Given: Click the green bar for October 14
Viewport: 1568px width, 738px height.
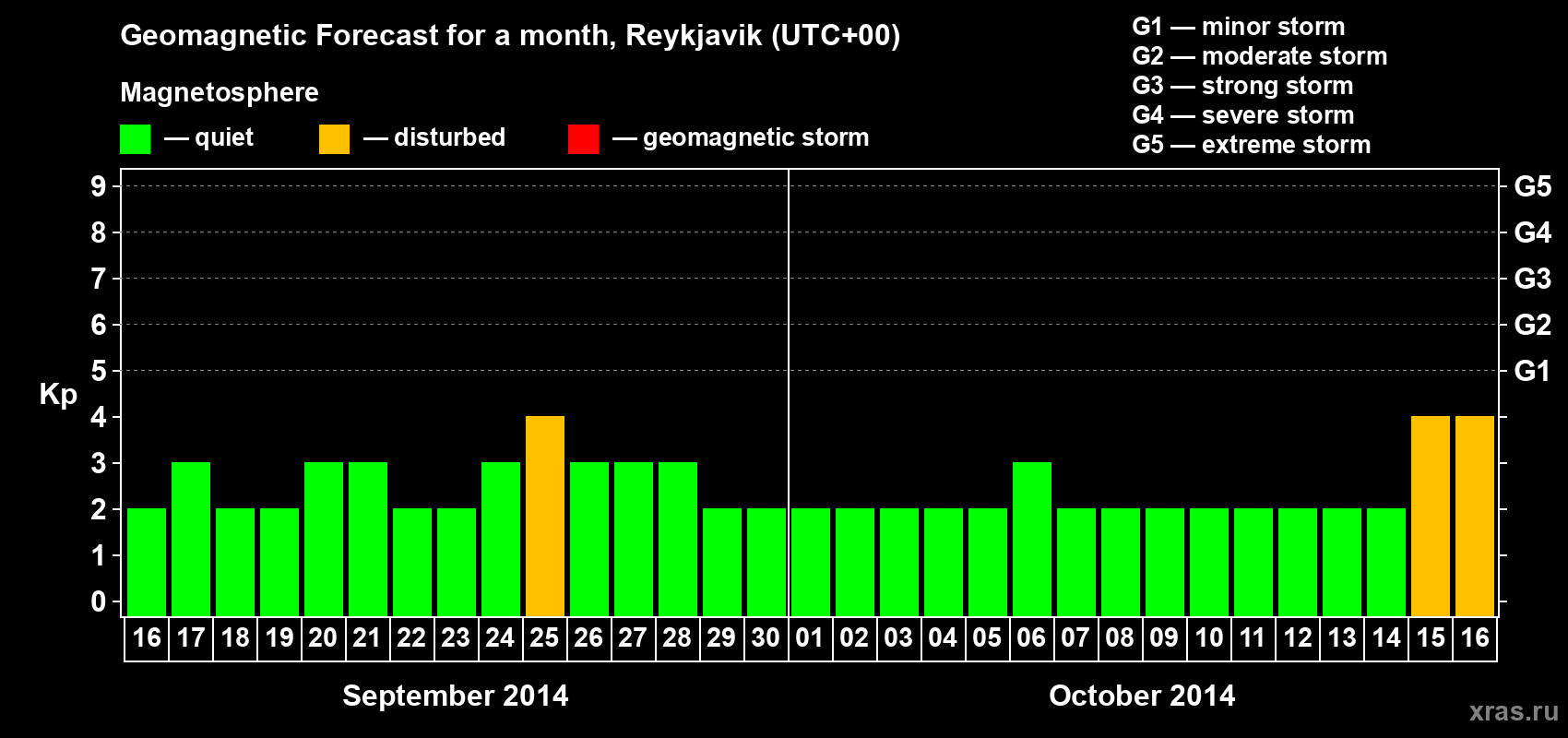Looking at the screenshot, I should coord(1386,562).
